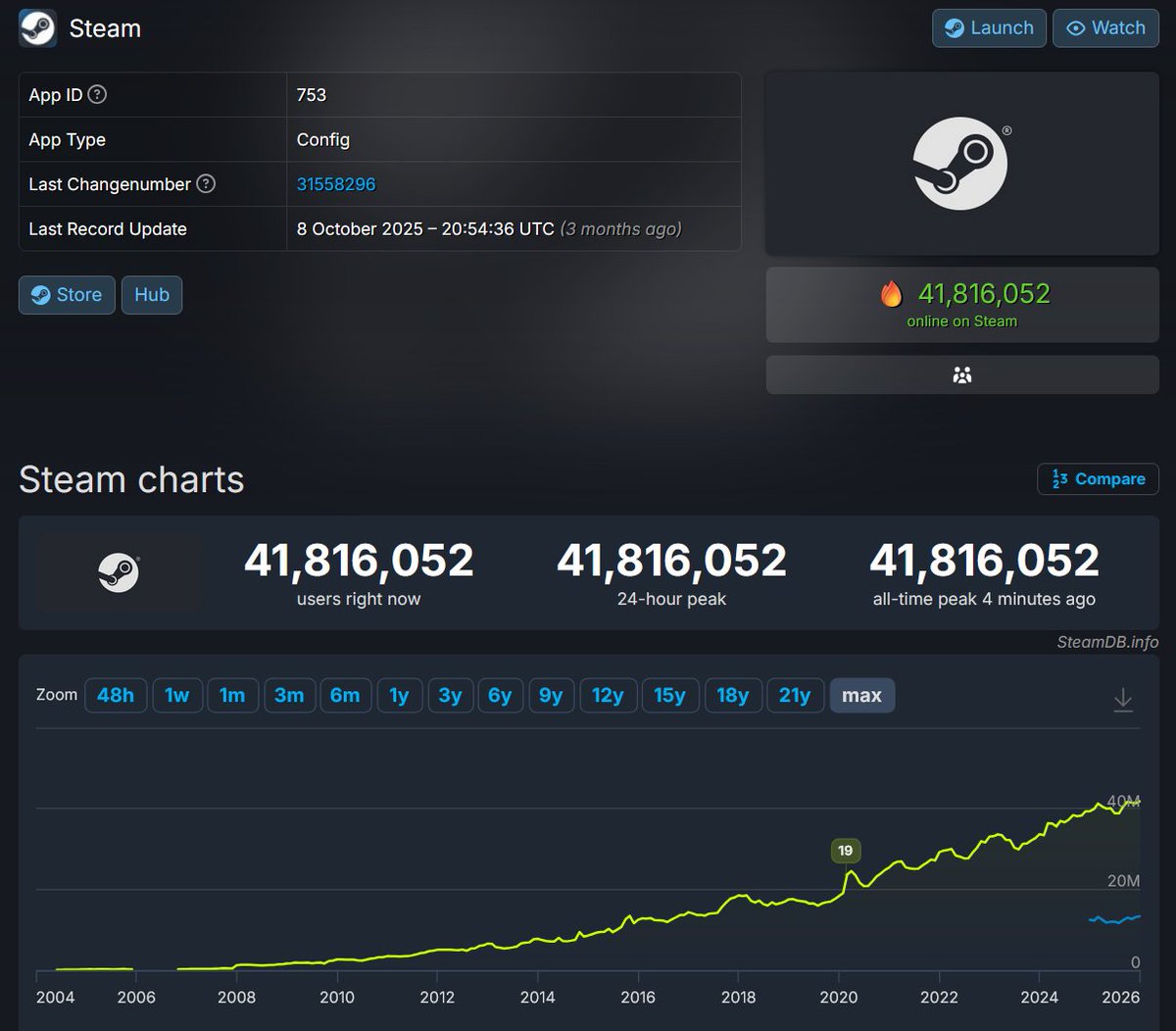Select the 6m chart zoom option

click(345, 695)
